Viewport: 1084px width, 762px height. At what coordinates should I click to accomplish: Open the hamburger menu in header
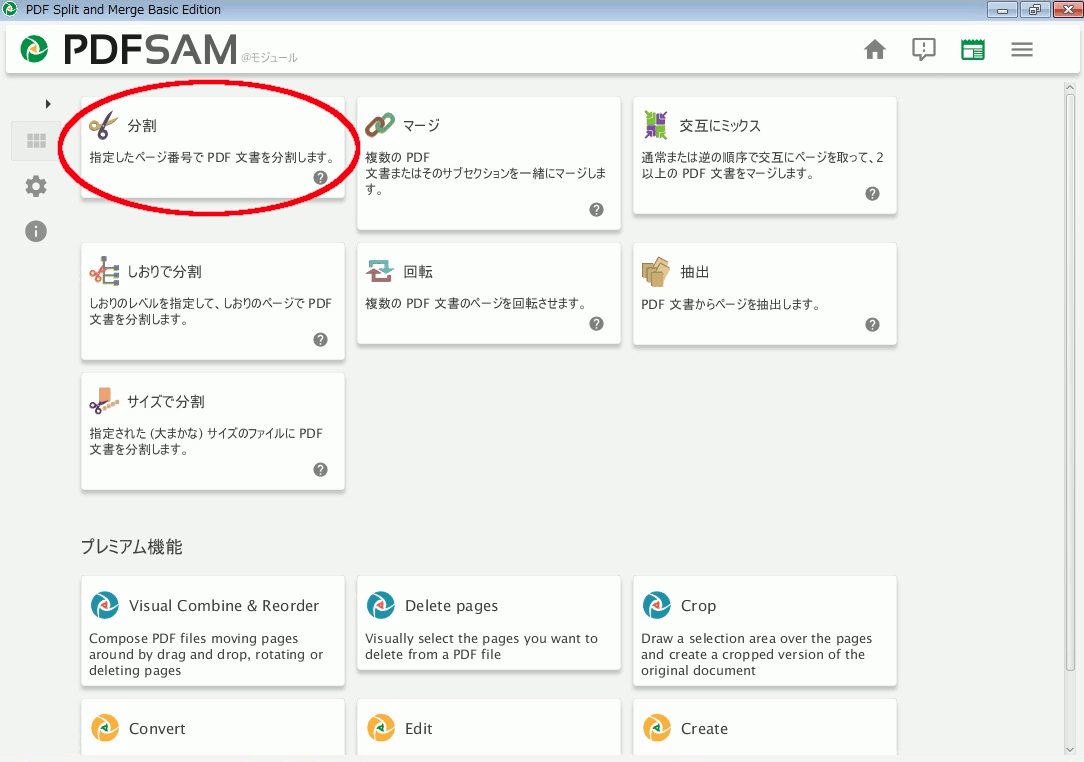[1022, 50]
